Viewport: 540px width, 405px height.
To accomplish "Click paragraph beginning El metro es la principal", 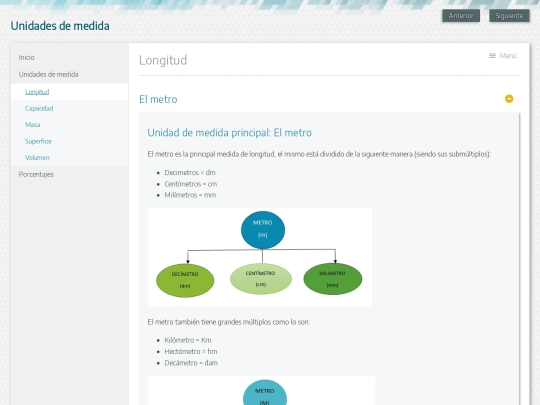I will click(319, 154).
